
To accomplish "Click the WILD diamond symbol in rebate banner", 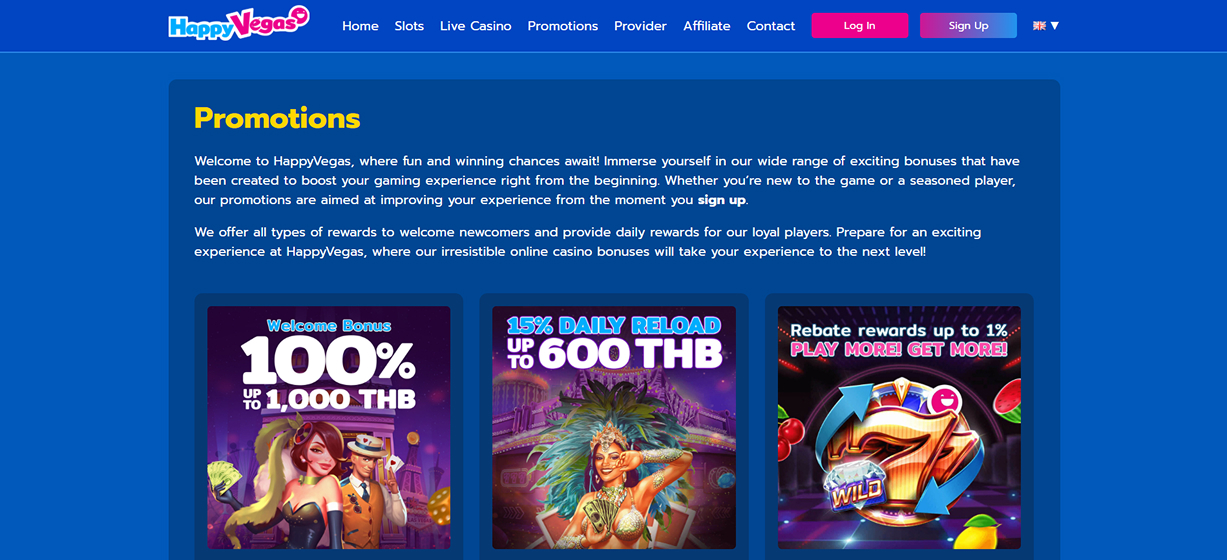I will [854, 483].
